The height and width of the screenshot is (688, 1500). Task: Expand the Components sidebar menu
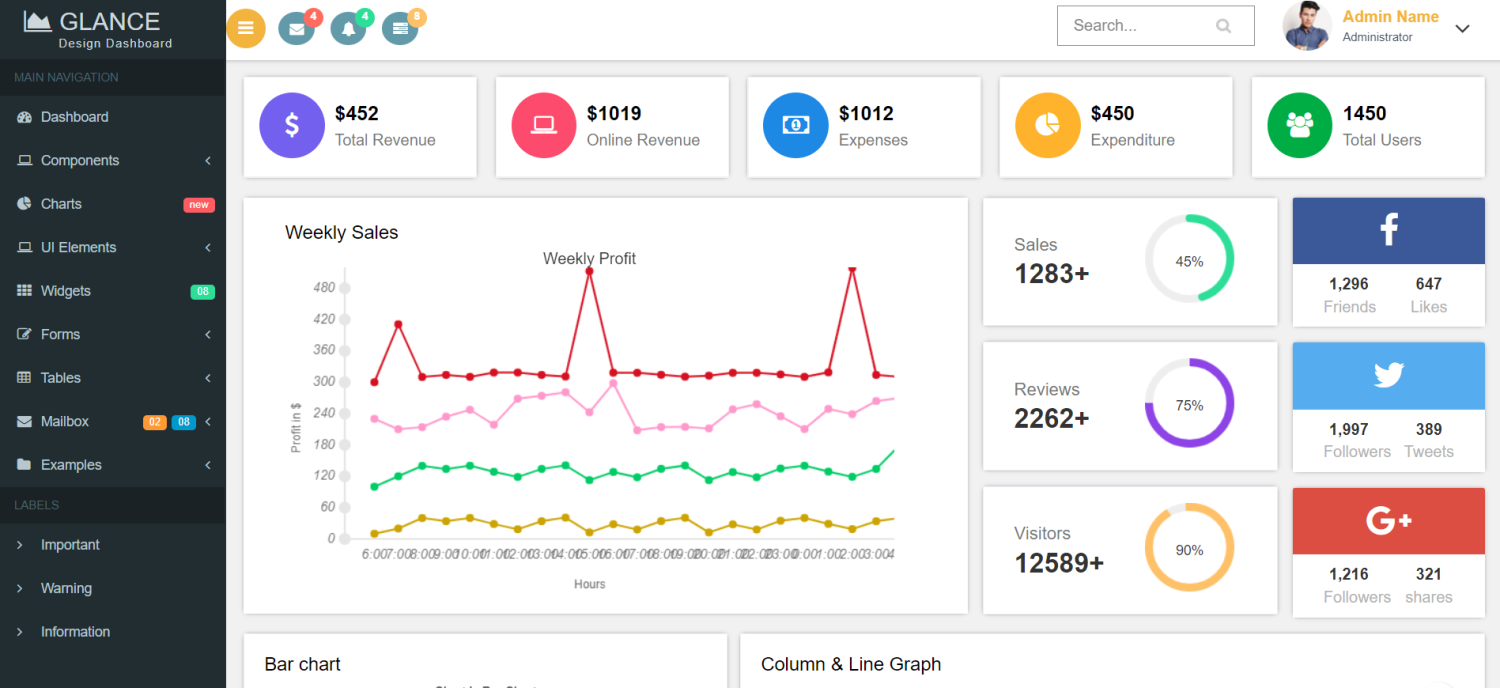pyautogui.click(x=80, y=160)
